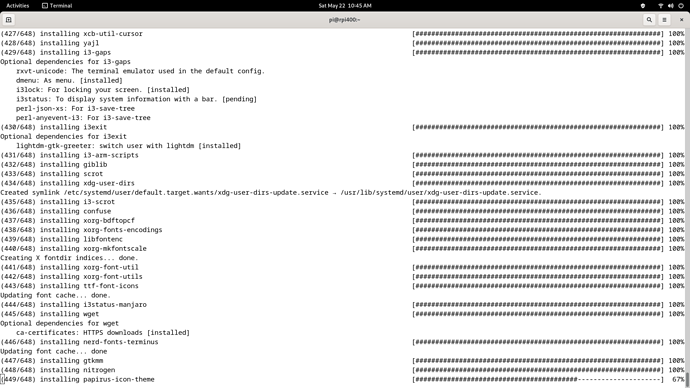Open terminal search with magnifier icon
Screen dimensions: 690x388
[x=649, y=20]
